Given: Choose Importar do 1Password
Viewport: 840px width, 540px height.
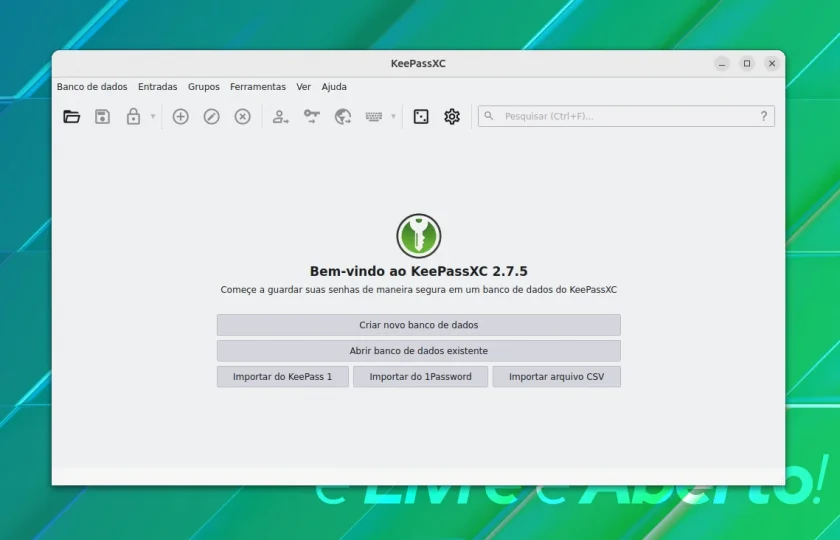Looking at the screenshot, I should (x=421, y=377).
